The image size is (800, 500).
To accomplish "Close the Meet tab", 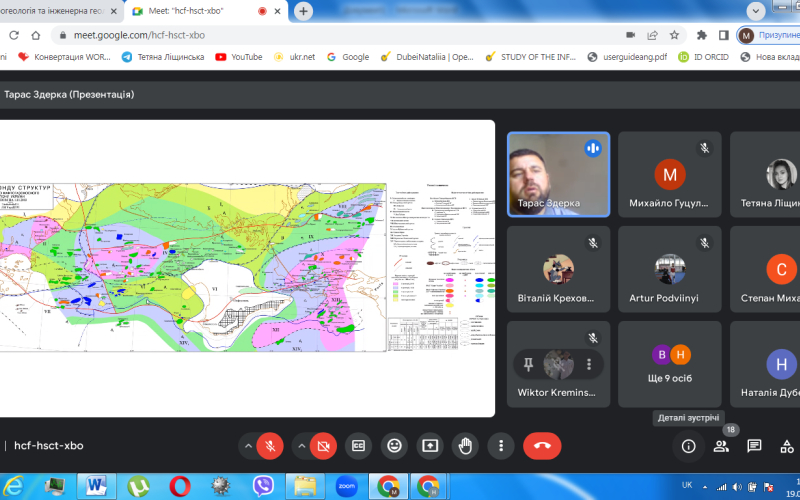I will (x=278, y=11).
